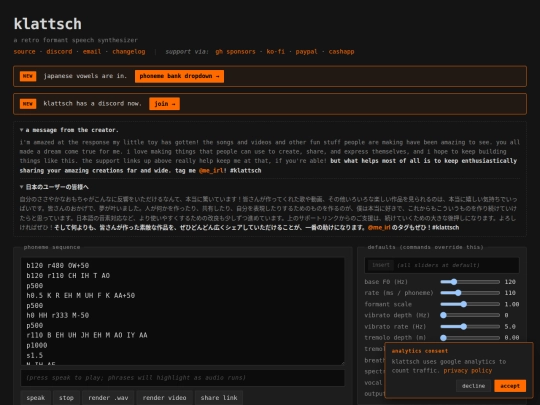Click the insert button in defaults panel

point(381,265)
